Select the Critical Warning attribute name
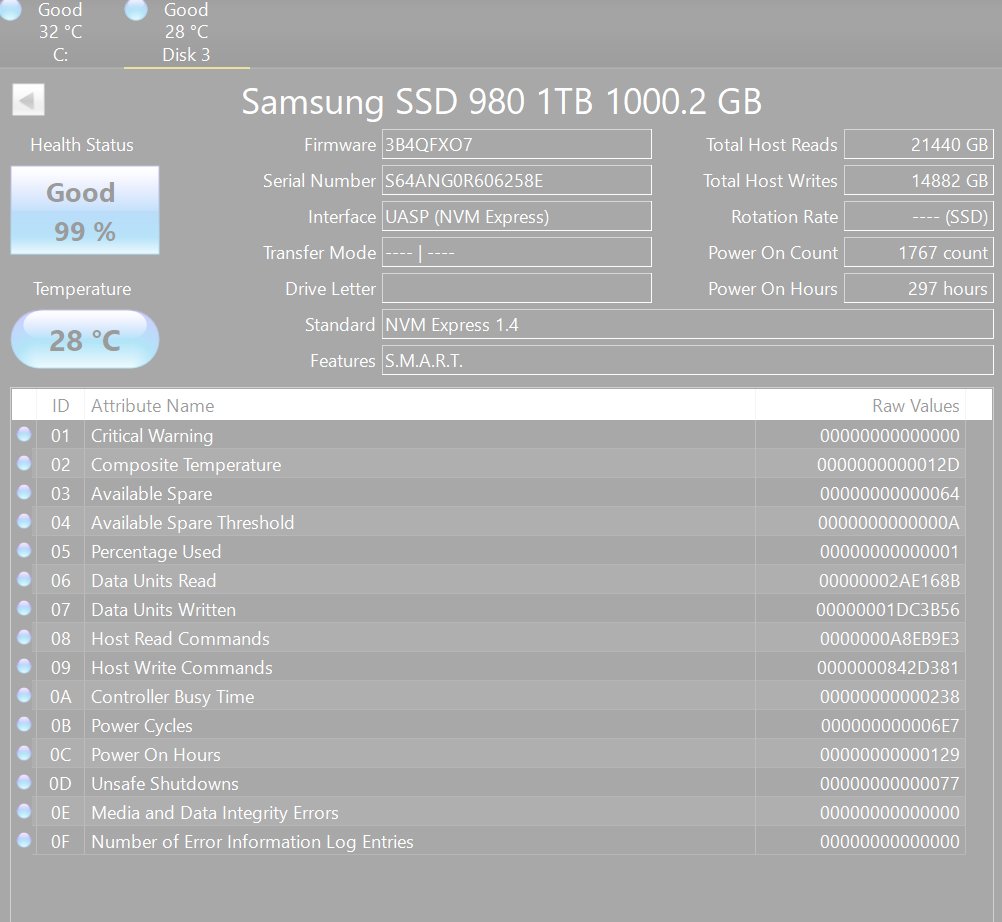The width and height of the screenshot is (1002, 922). coord(152,436)
